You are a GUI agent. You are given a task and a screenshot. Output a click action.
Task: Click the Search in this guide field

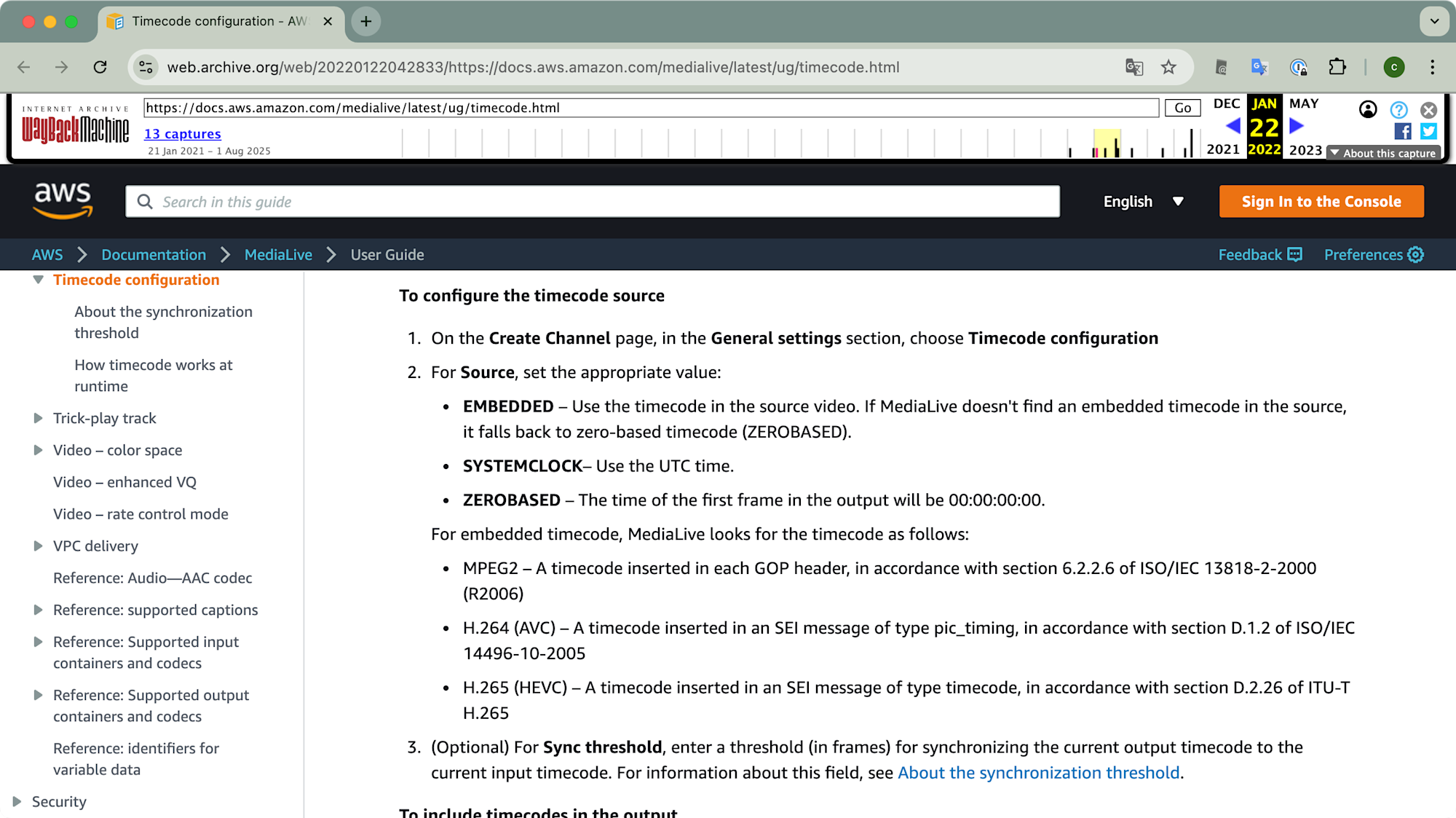593,202
